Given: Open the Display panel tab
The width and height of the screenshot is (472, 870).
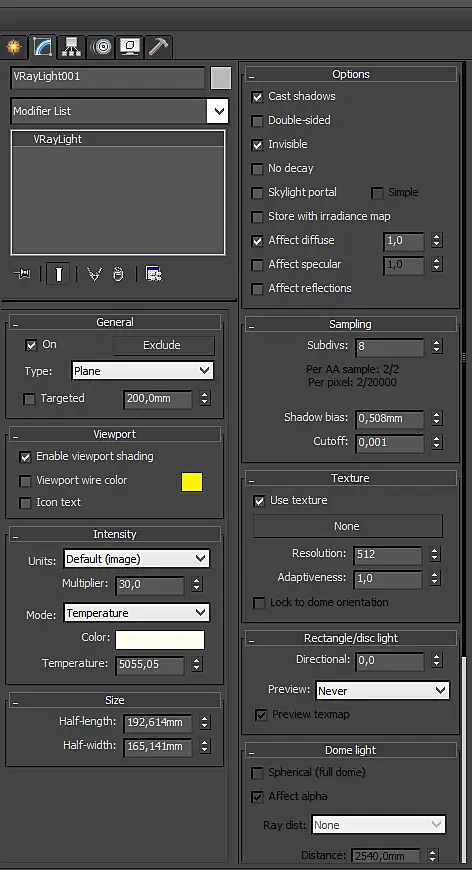Looking at the screenshot, I should (x=130, y=47).
